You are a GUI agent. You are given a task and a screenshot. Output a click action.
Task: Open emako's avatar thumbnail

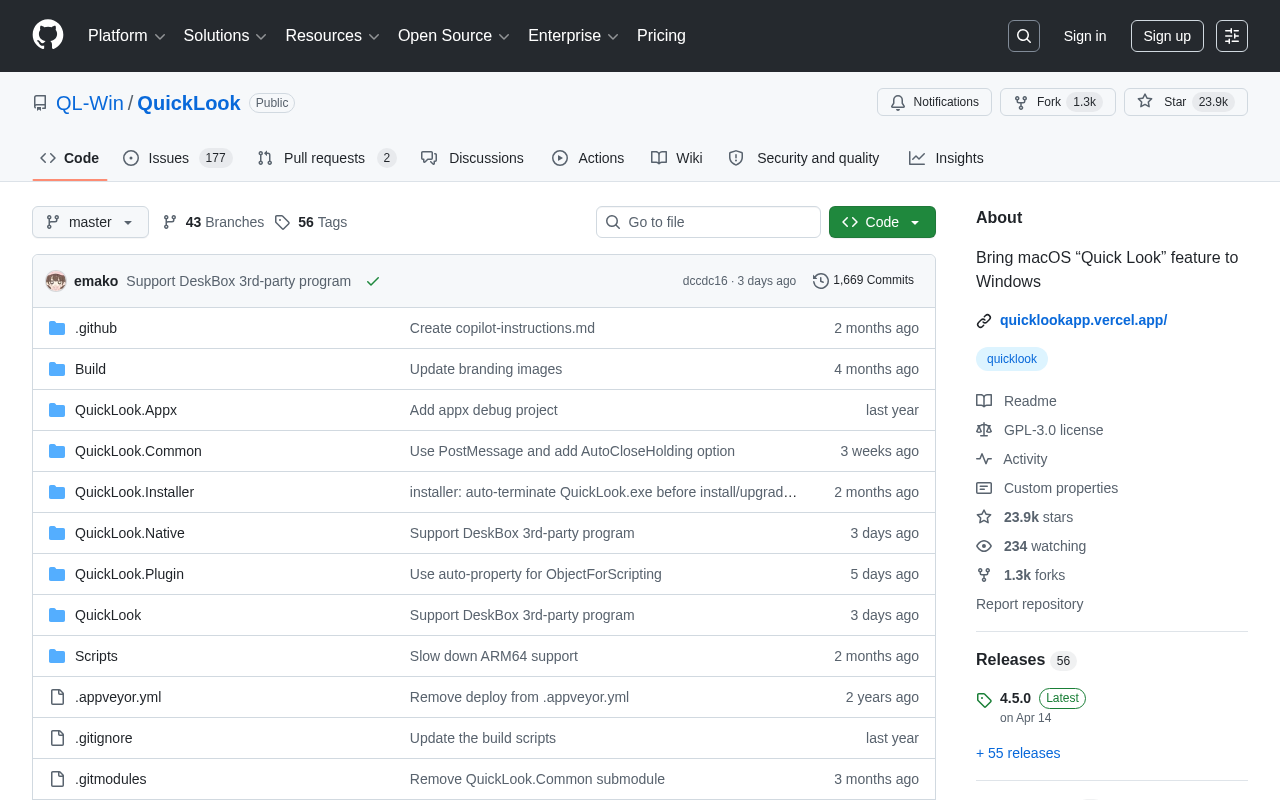(56, 281)
